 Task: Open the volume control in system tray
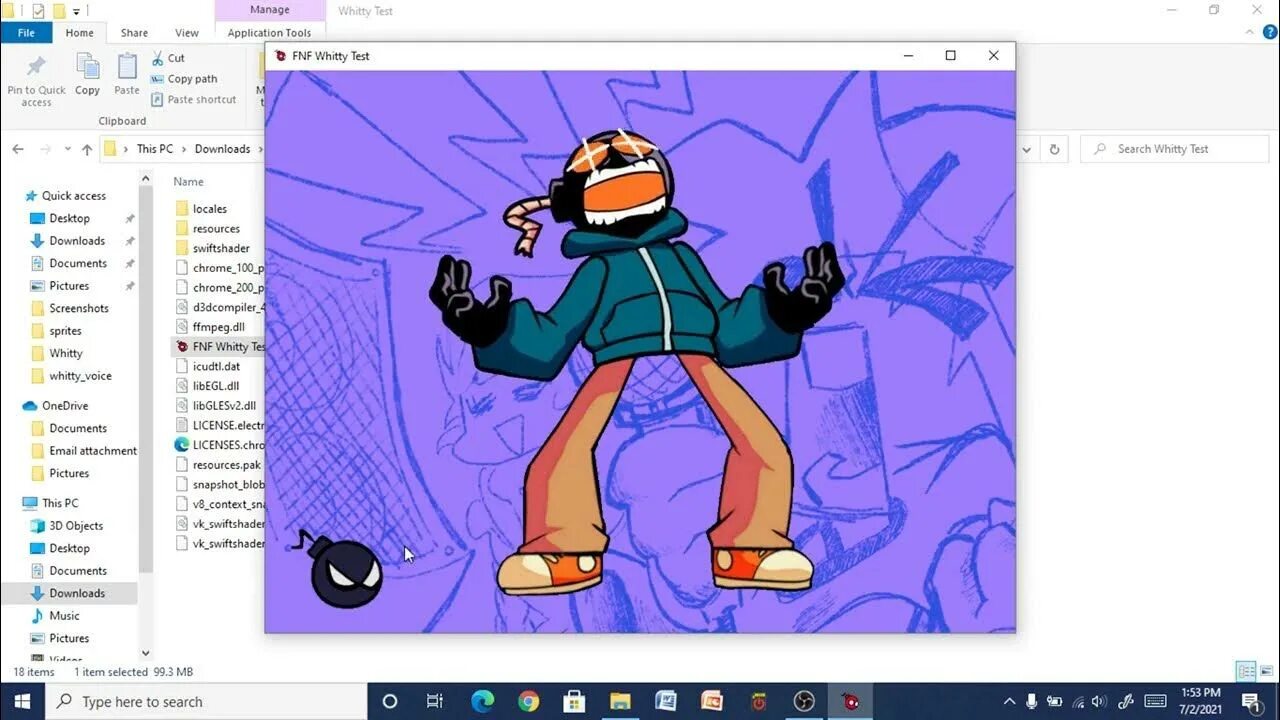coord(1099,701)
